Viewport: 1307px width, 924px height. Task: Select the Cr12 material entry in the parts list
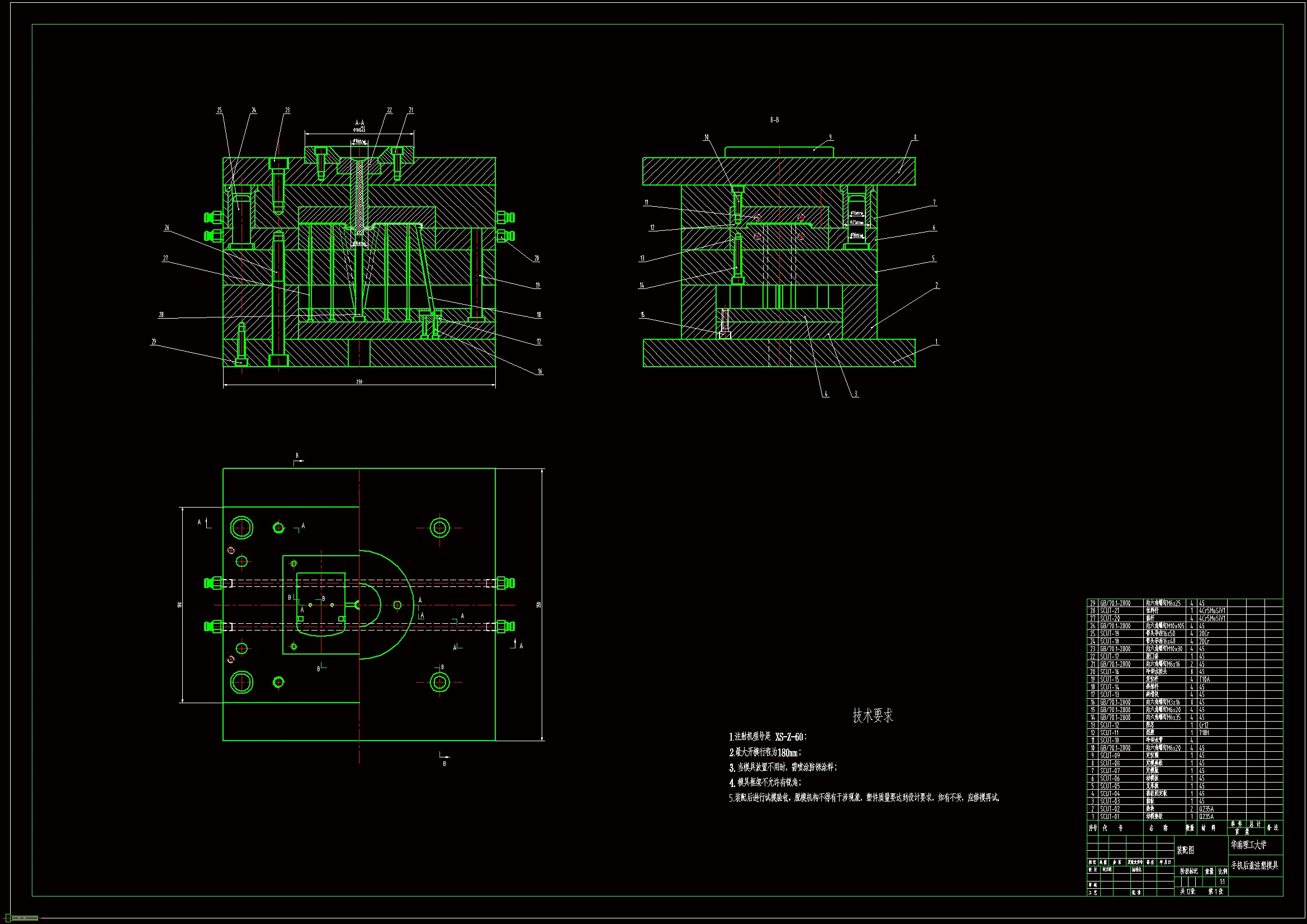point(1204,726)
